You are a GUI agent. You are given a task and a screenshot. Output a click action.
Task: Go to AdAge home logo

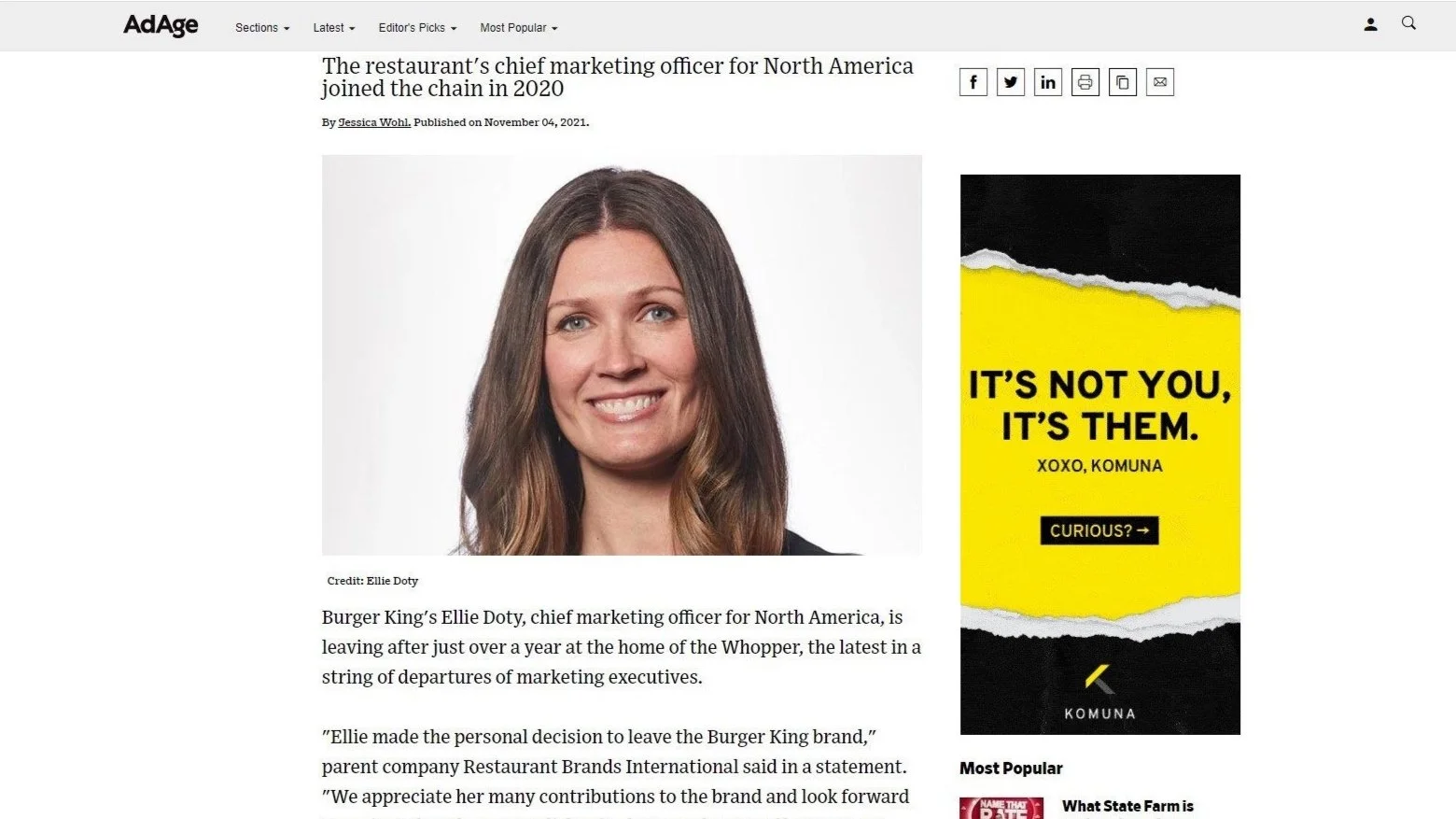pos(161,25)
